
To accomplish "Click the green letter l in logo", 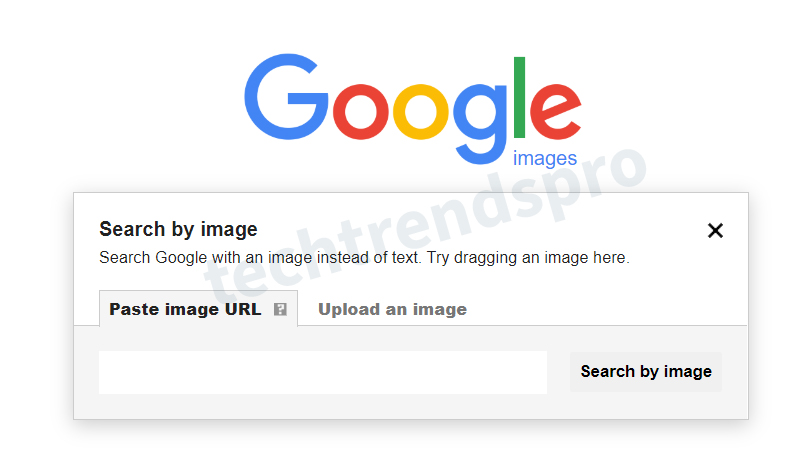I will click(x=519, y=98).
